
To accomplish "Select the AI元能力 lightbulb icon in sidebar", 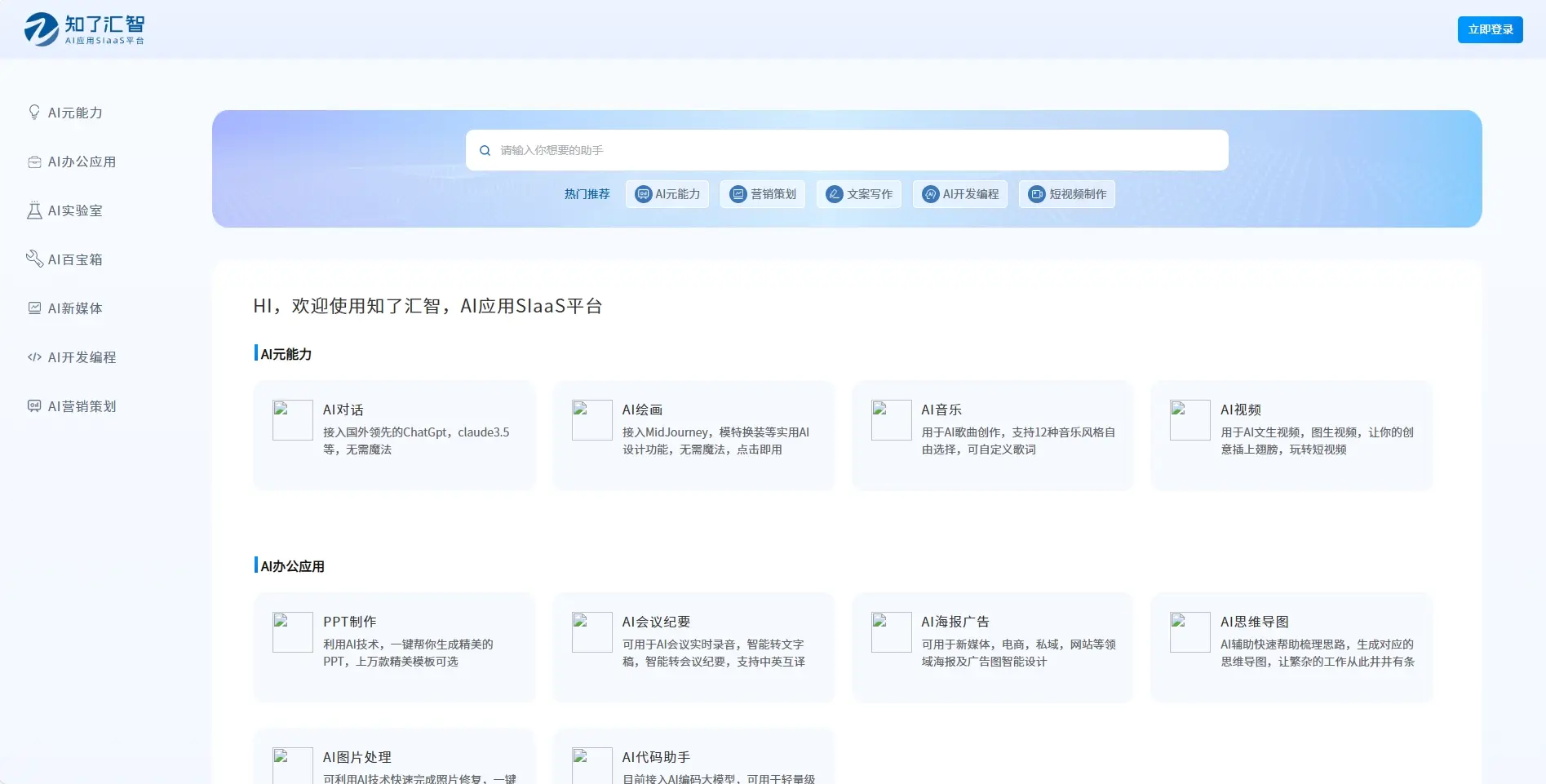I will 34,113.
